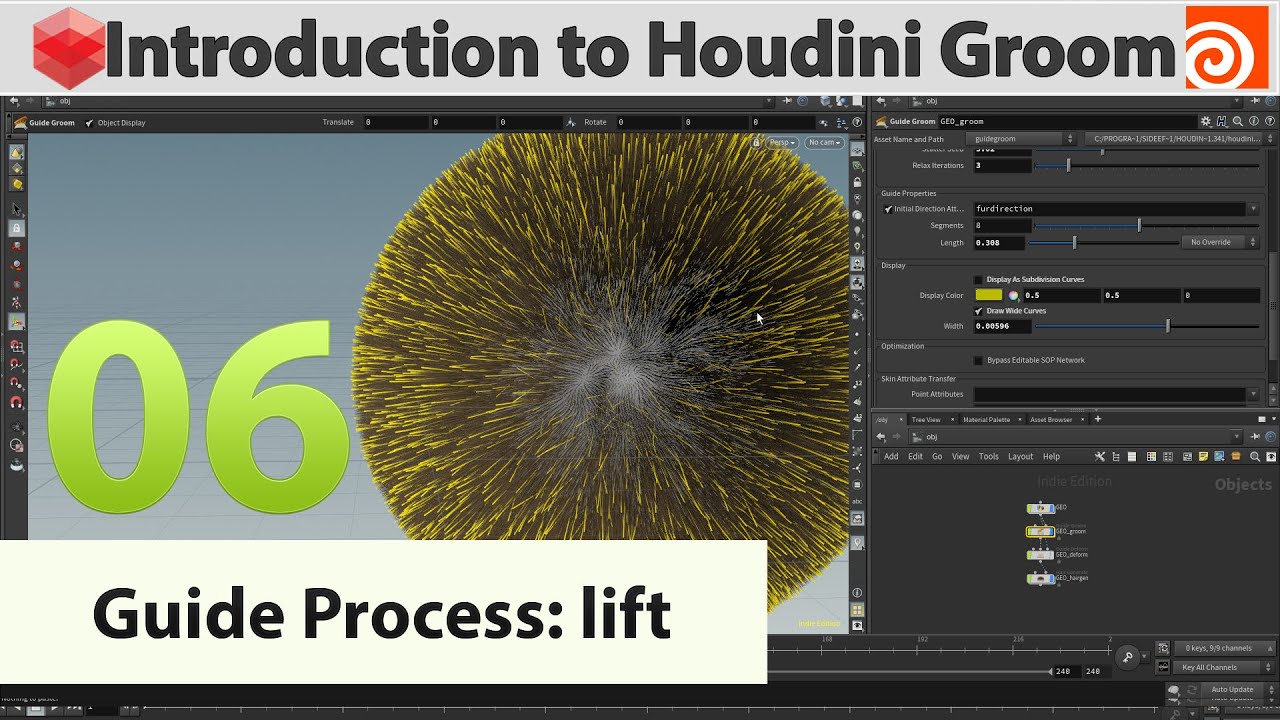Click the GEO_groom node name field
The height and width of the screenshot is (720, 1280).
pos(1067,121)
